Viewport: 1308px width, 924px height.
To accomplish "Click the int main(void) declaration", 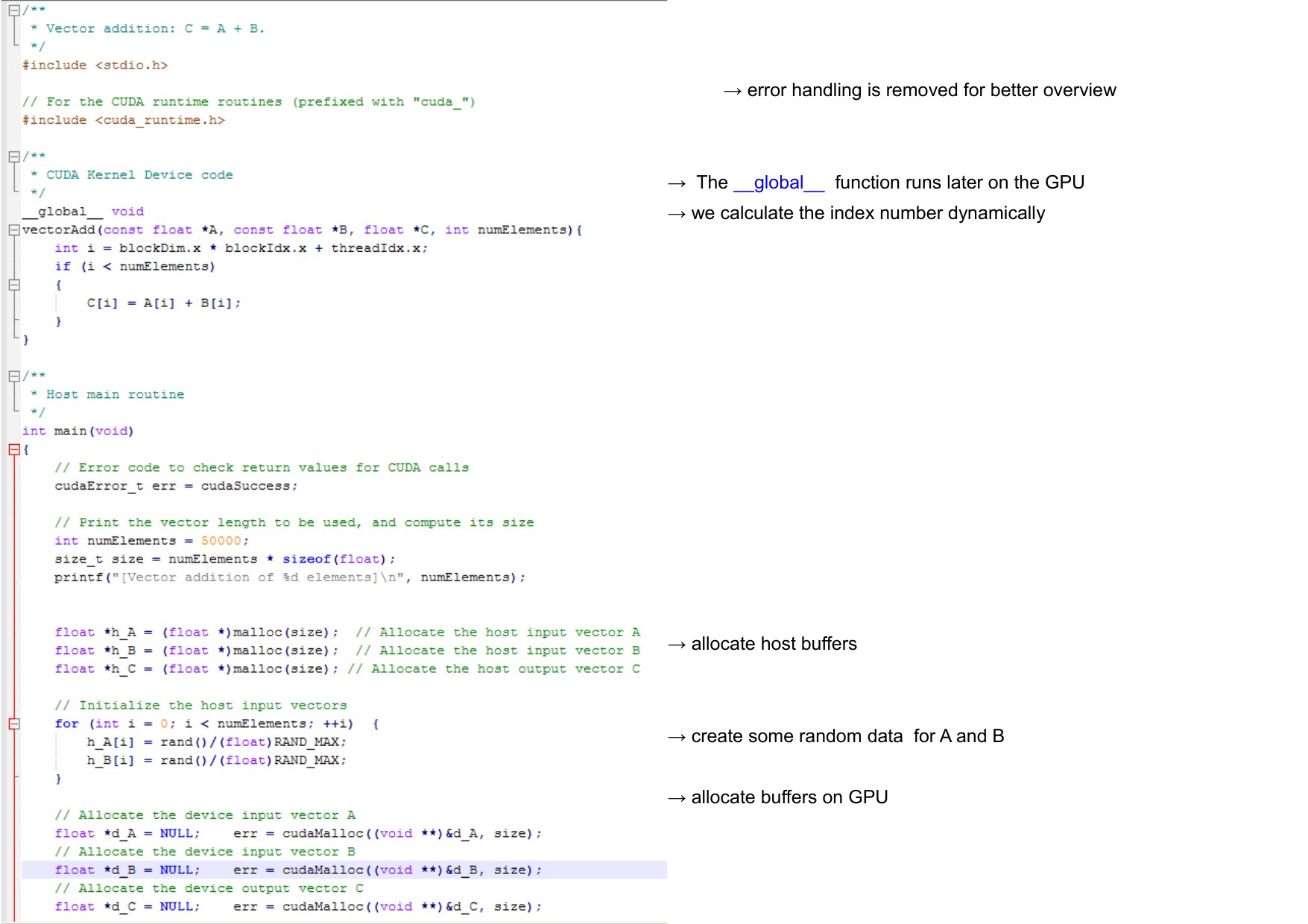I will (78, 431).
